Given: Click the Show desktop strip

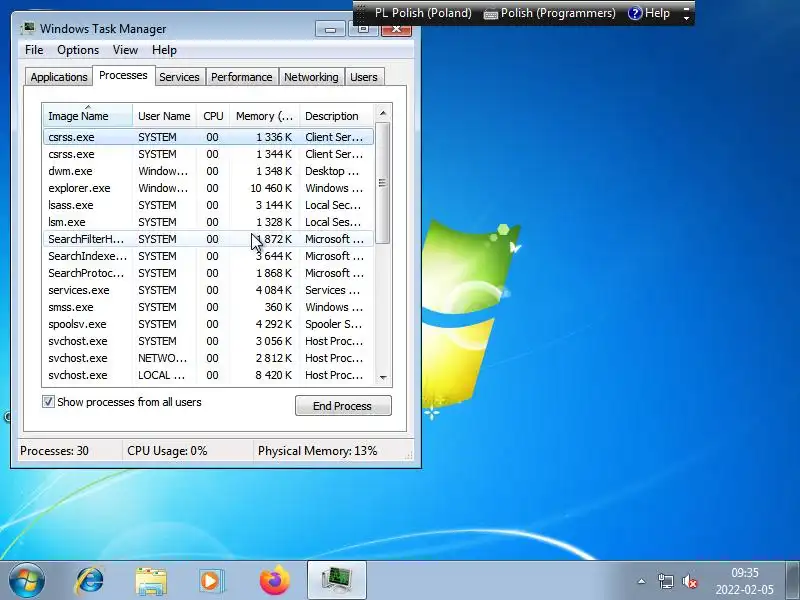Looking at the screenshot, I should tap(793, 580).
